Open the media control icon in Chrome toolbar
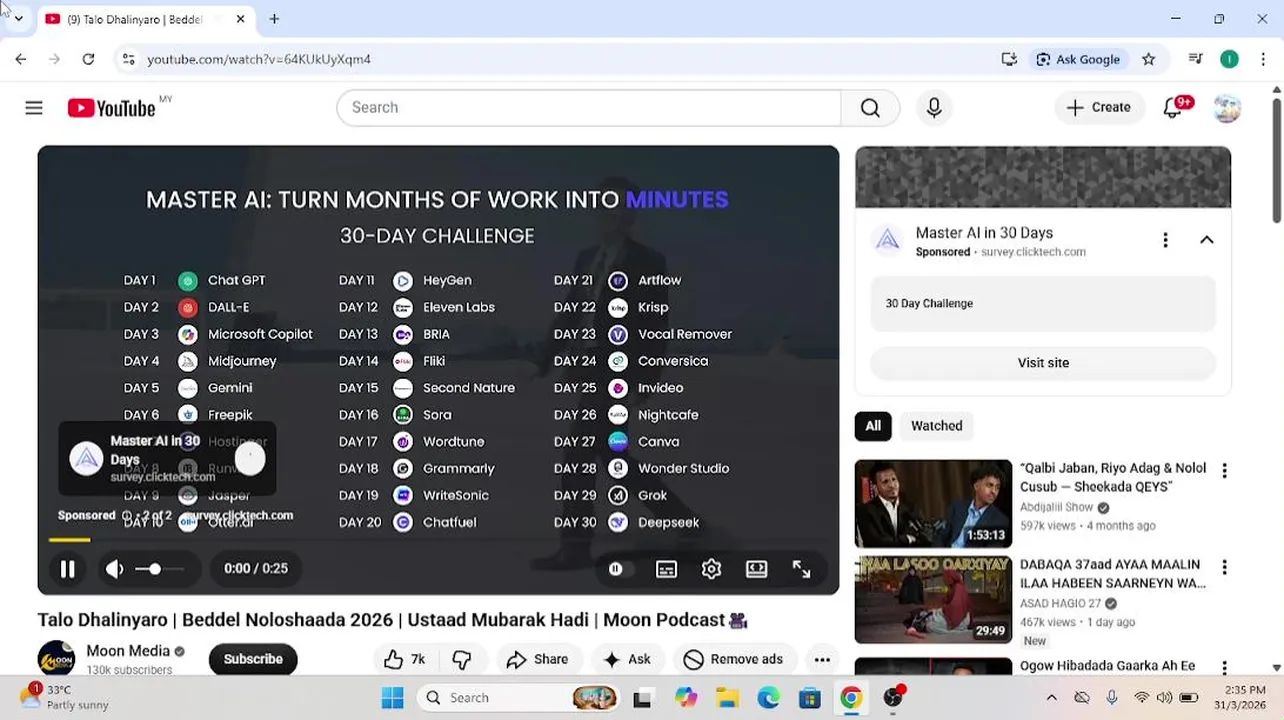Screen dimensions: 1284x720 [1195, 59]
